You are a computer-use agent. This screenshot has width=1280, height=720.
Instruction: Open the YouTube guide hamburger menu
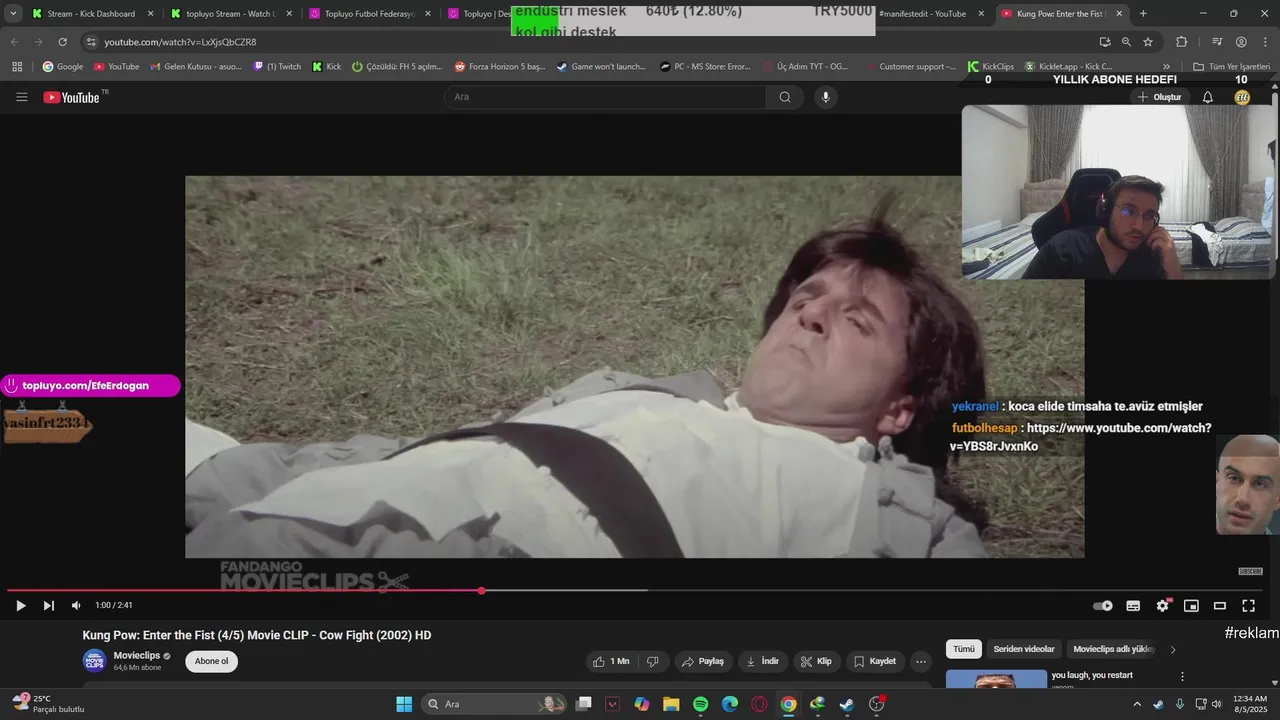(x=22, y=97)
